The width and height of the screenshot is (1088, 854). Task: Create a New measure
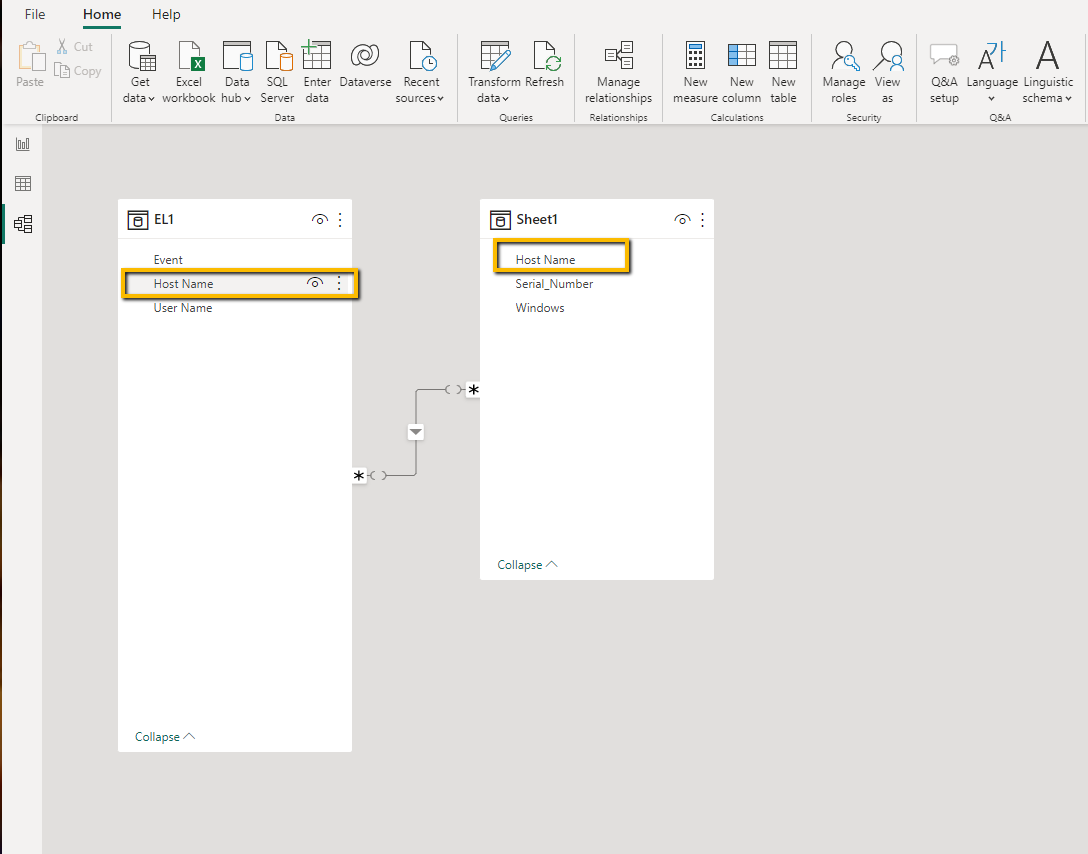[695, 72]
